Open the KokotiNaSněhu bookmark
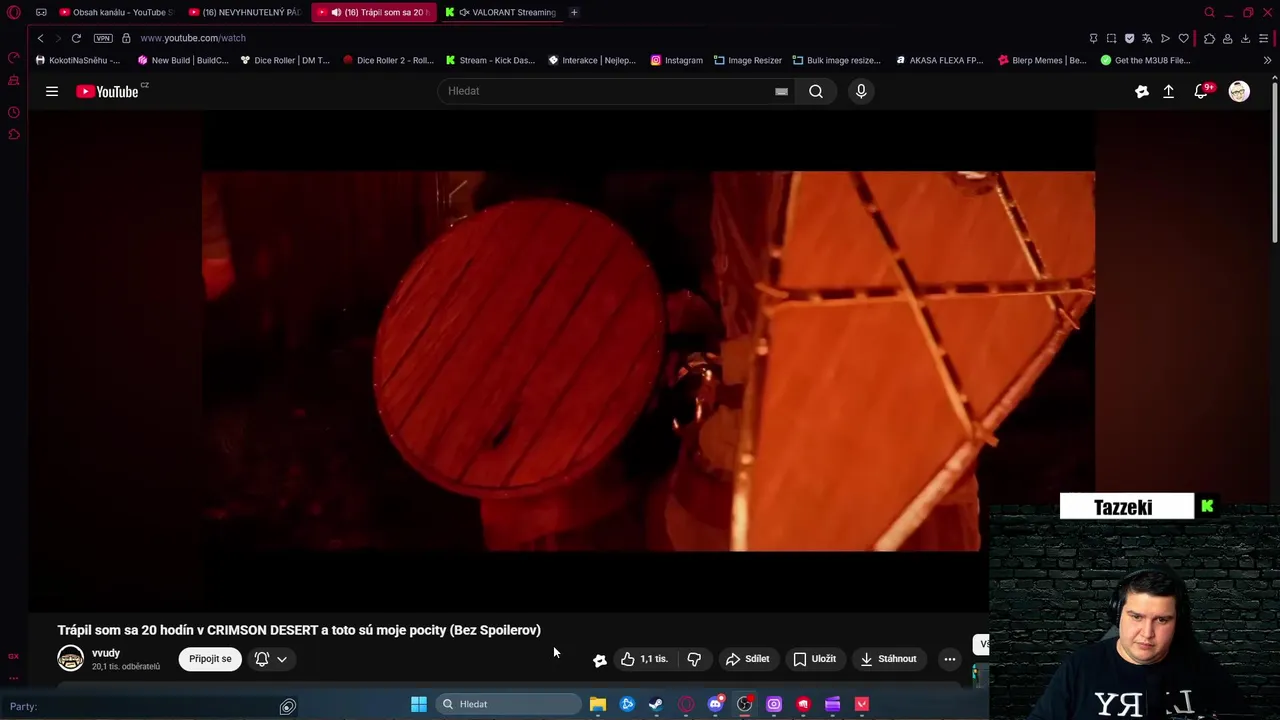Image resolution: width=1280 pixels, height=720 pixels. [x=77, y=60]
